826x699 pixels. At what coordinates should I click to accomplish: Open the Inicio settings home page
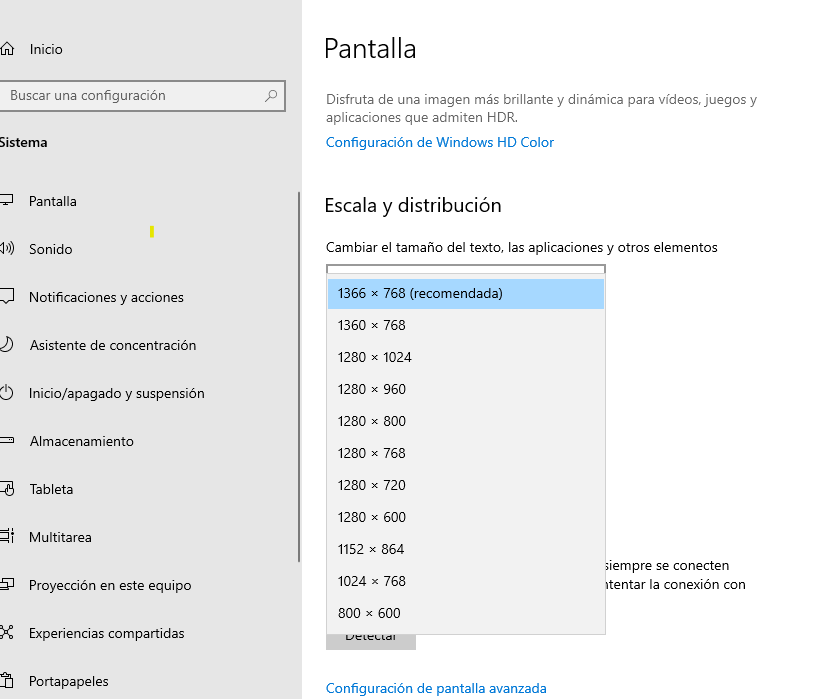(x=46, y=49)
